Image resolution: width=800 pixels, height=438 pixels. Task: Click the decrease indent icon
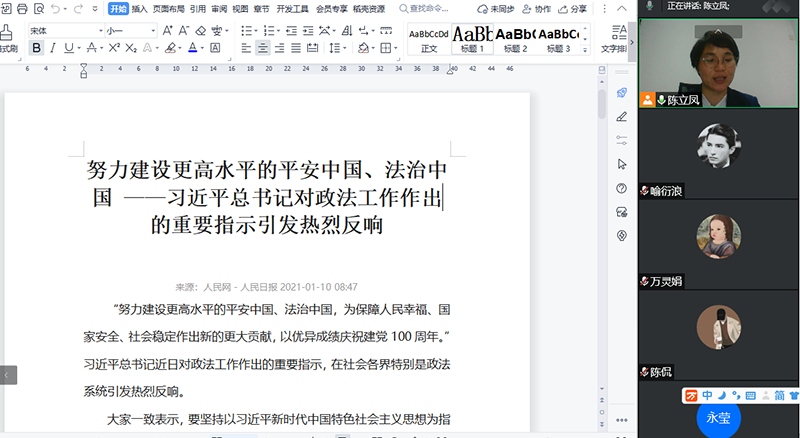pos(291,31)
